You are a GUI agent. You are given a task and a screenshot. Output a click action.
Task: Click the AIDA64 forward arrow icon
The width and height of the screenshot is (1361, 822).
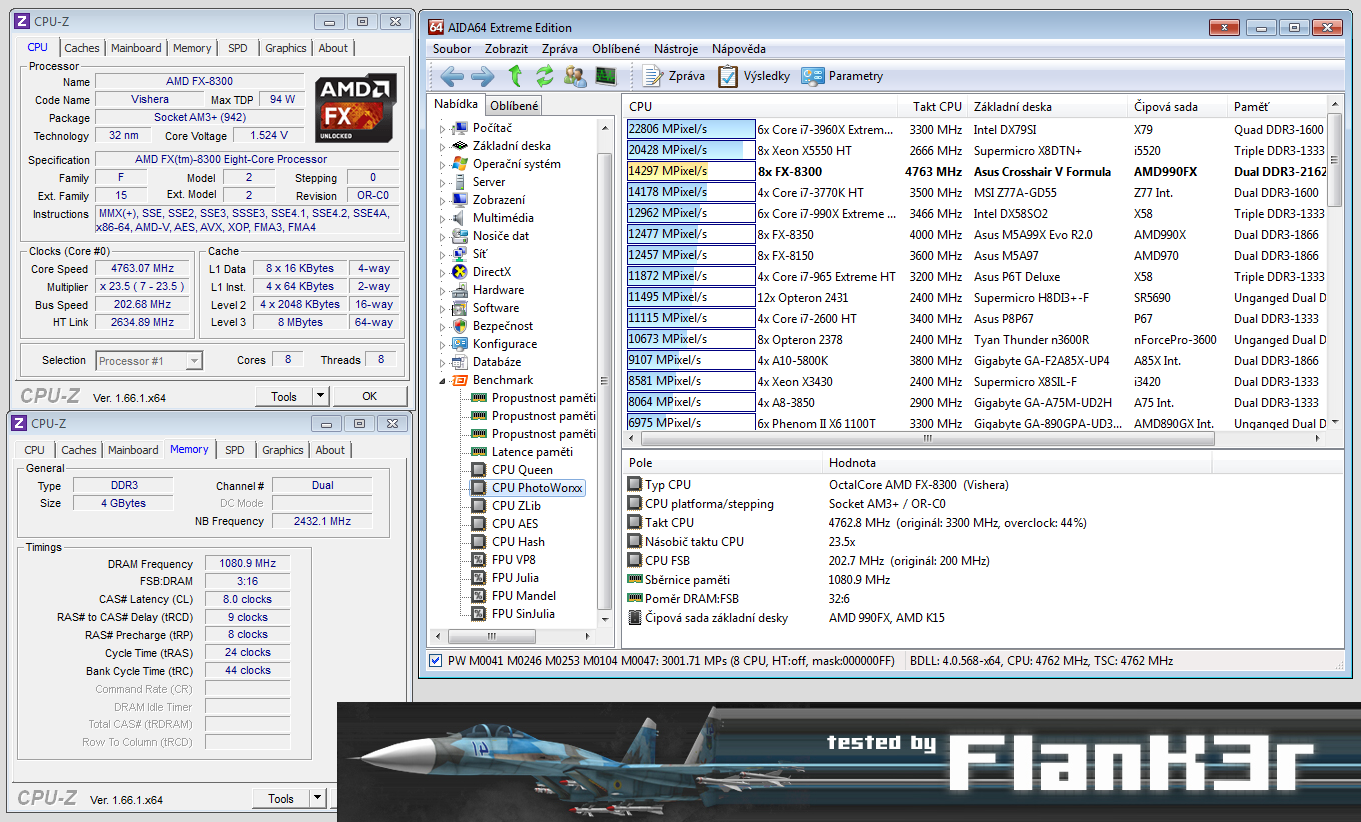pos(483,76)
